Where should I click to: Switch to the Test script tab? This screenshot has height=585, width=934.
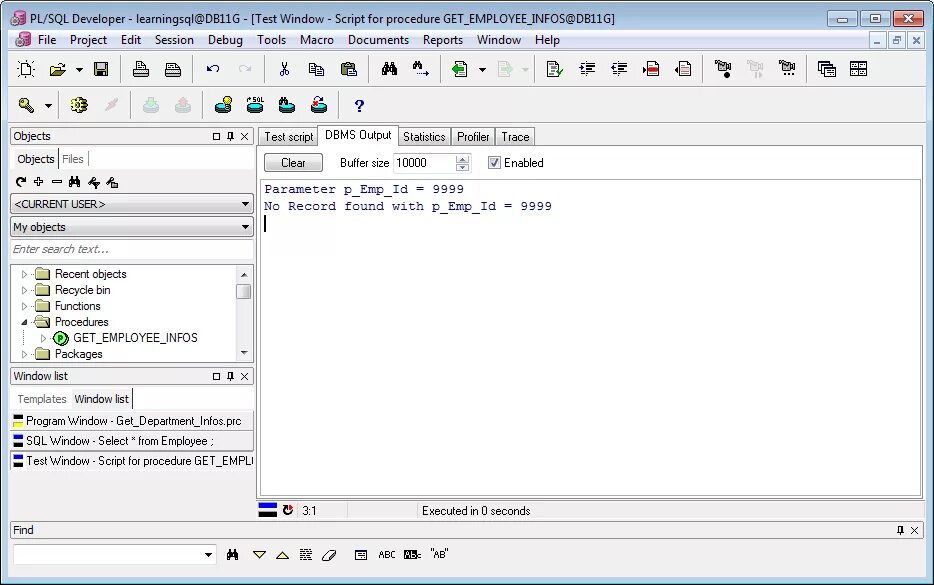(x=288, y=137)
